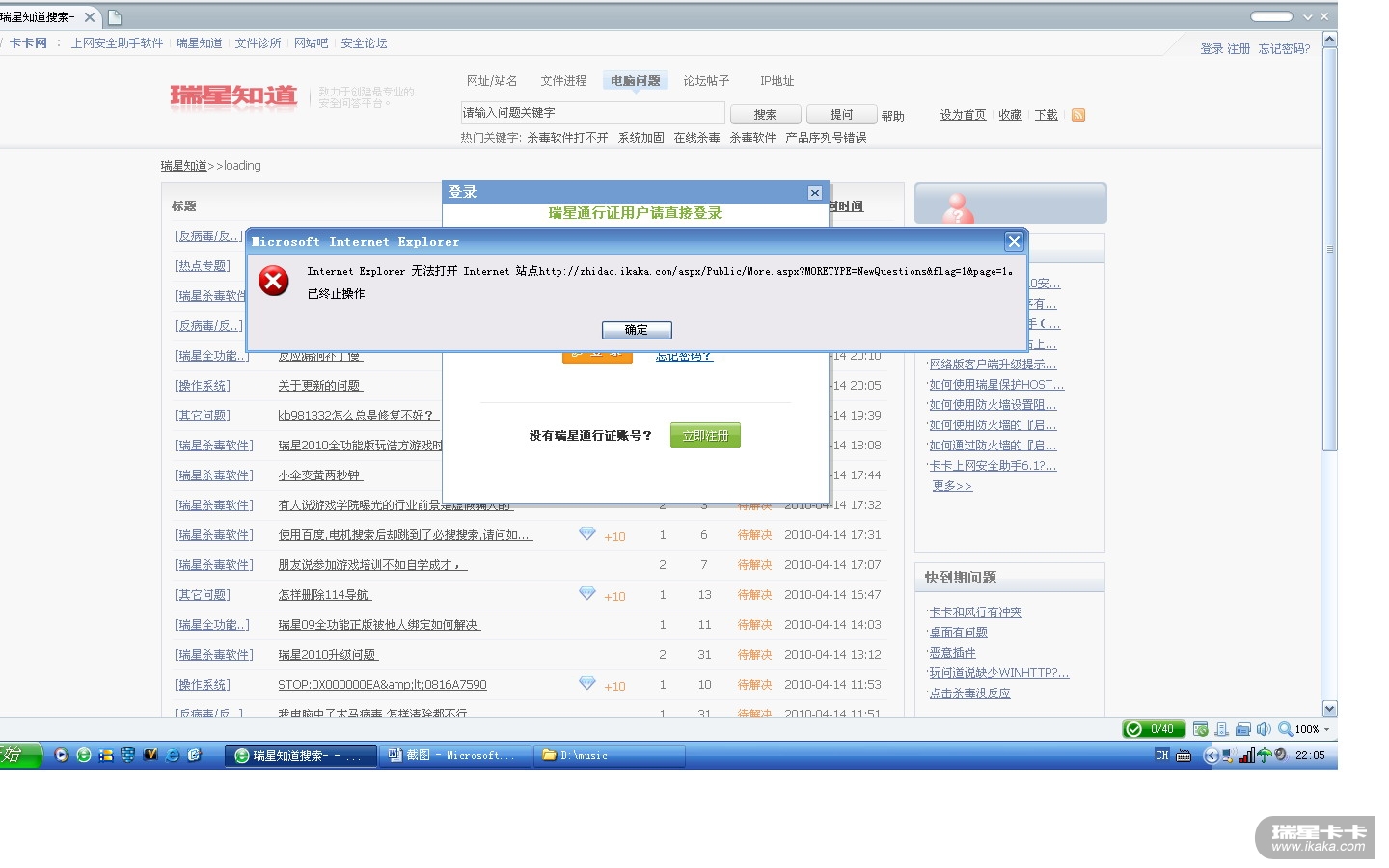The image size is (1389, 868).
Task: Click 确定 in the error dialog
Action: pyautogui.click(x=637, y=330)
